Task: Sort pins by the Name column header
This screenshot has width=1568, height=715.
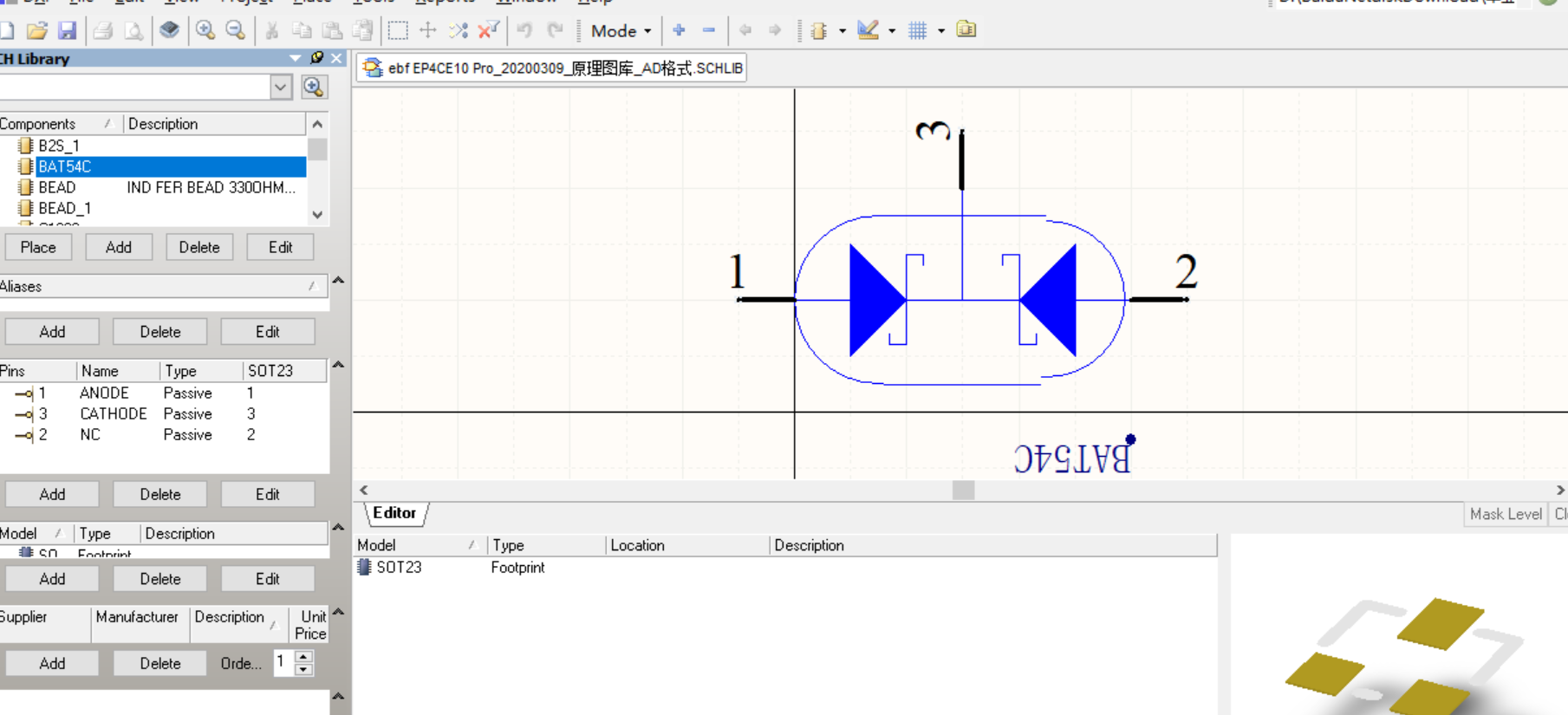Action: [118, 371]
